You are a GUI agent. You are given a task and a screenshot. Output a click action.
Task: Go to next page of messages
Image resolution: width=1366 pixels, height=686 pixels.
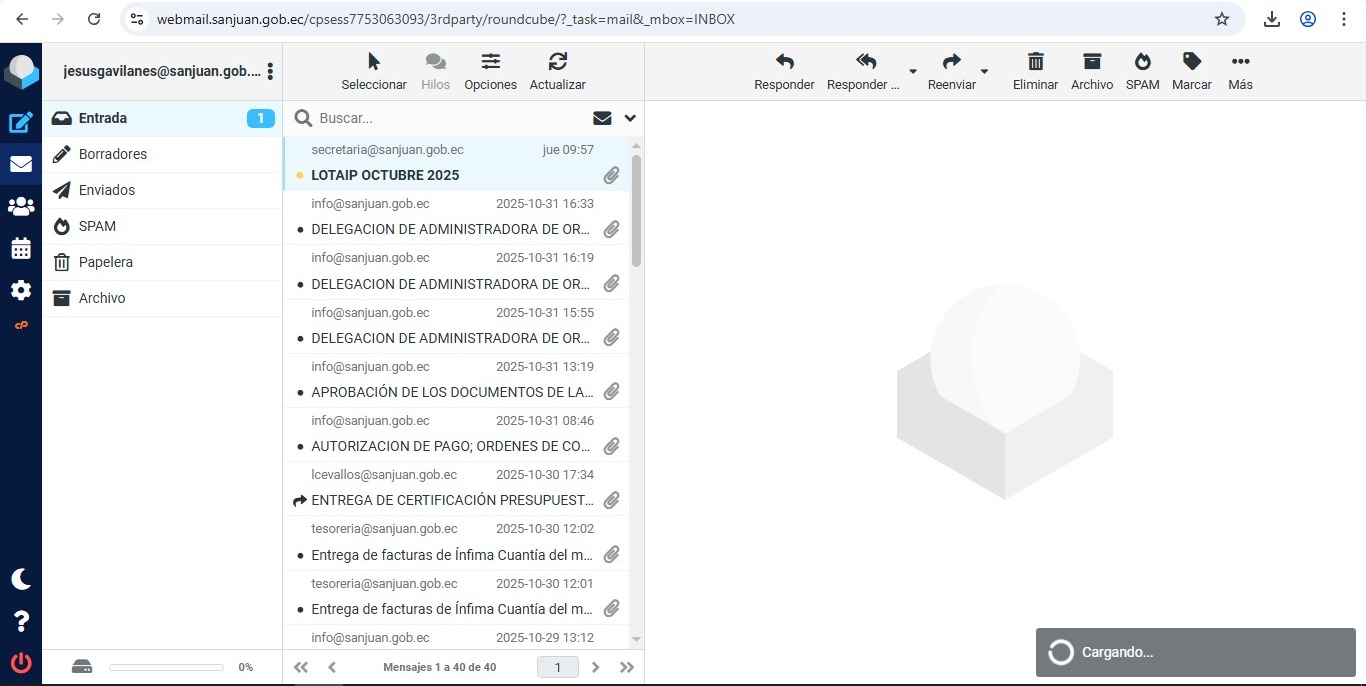pyautogui.click(x=596, y=667)
